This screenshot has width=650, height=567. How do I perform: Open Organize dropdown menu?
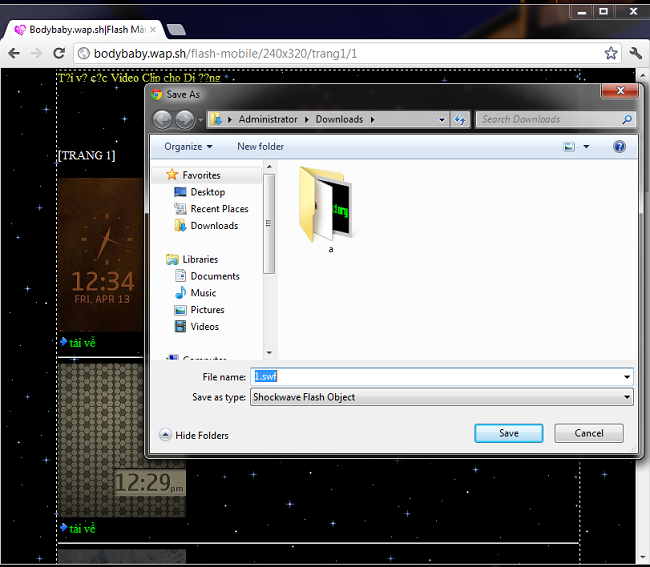(x=188, y=146)
